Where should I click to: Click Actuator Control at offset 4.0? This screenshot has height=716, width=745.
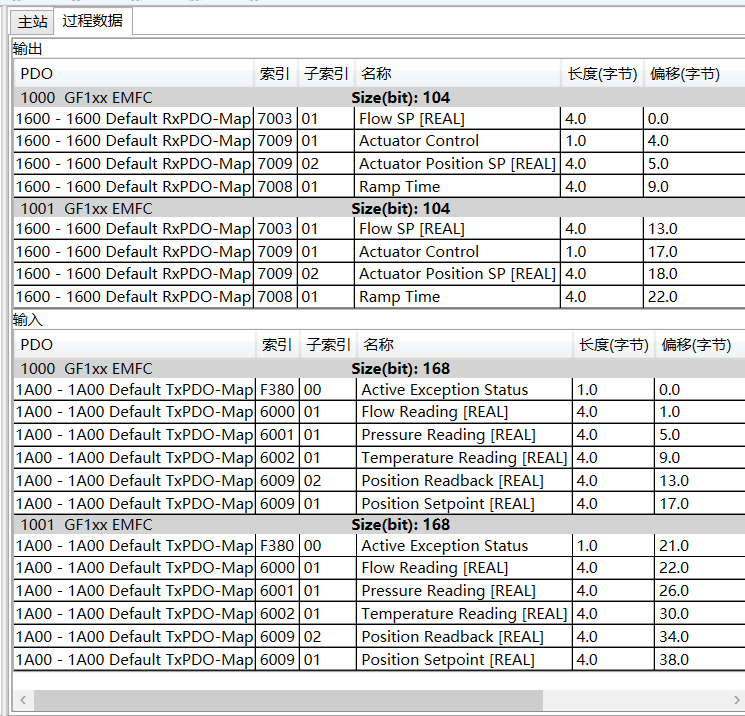419,141
